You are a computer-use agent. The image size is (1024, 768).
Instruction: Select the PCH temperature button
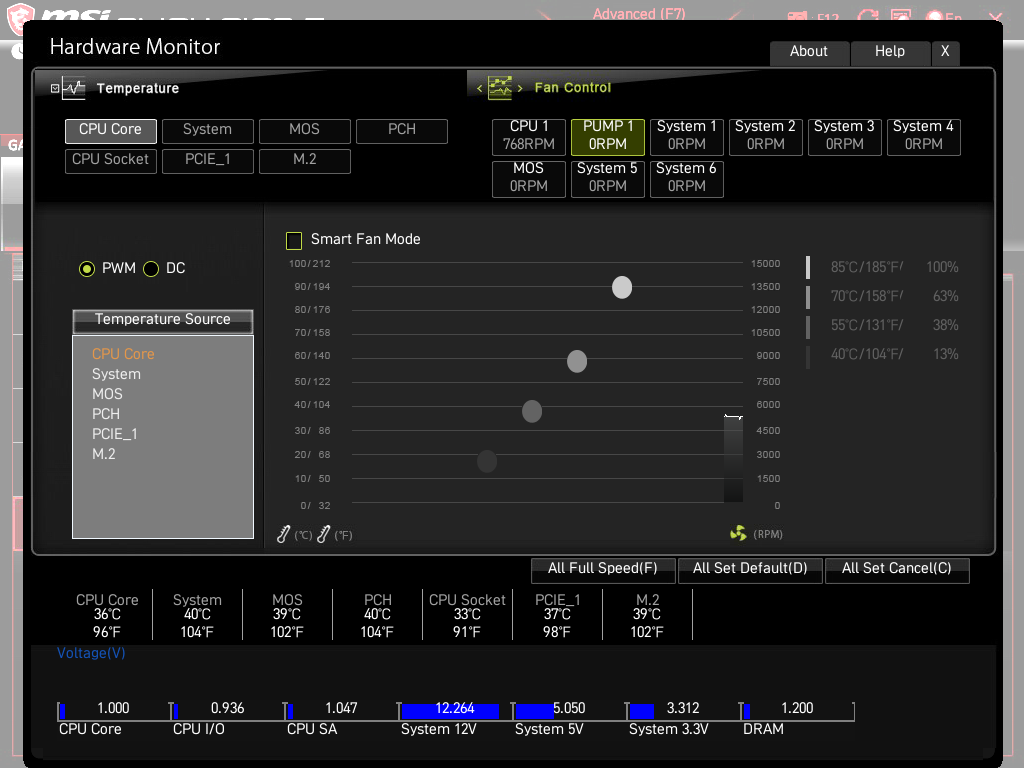click(402, 131)
